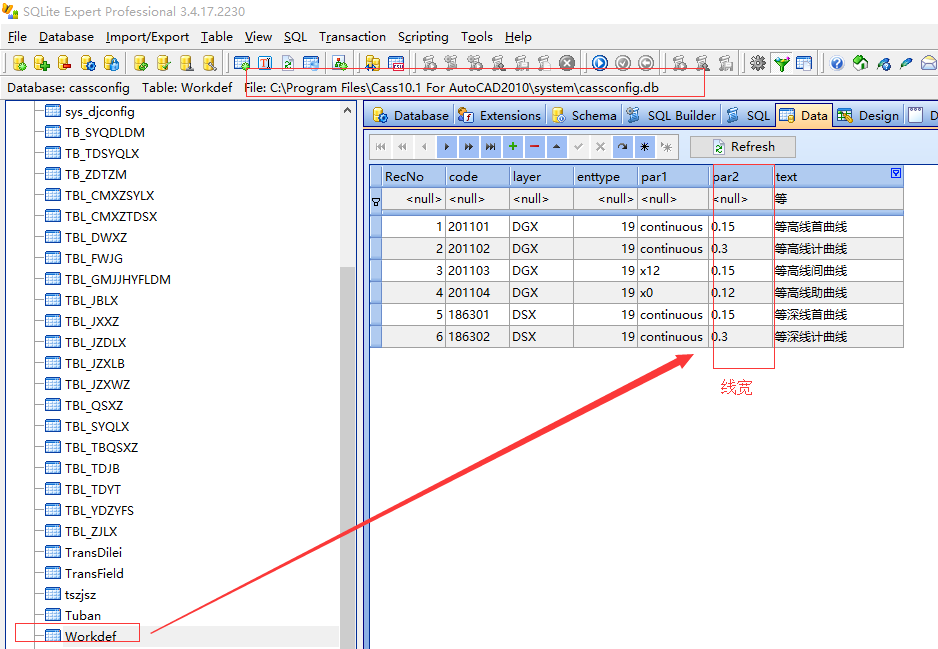Open the Help menu

click(518, 37)
